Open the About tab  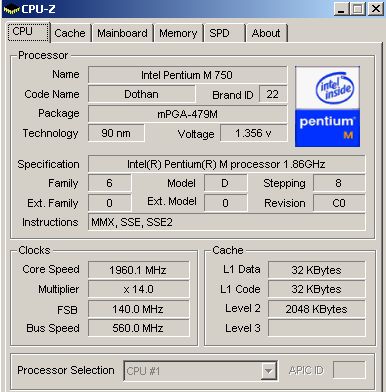(267, 33)
